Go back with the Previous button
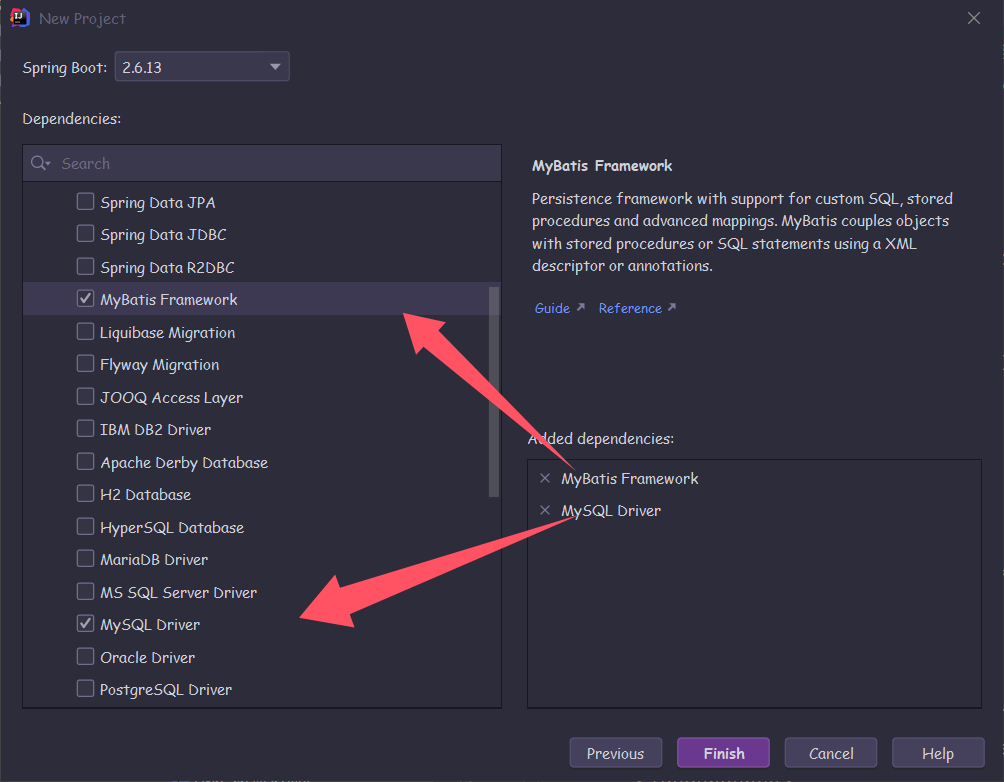The image size is (1004, 782). pyautogui.click(x=615, y=753)
